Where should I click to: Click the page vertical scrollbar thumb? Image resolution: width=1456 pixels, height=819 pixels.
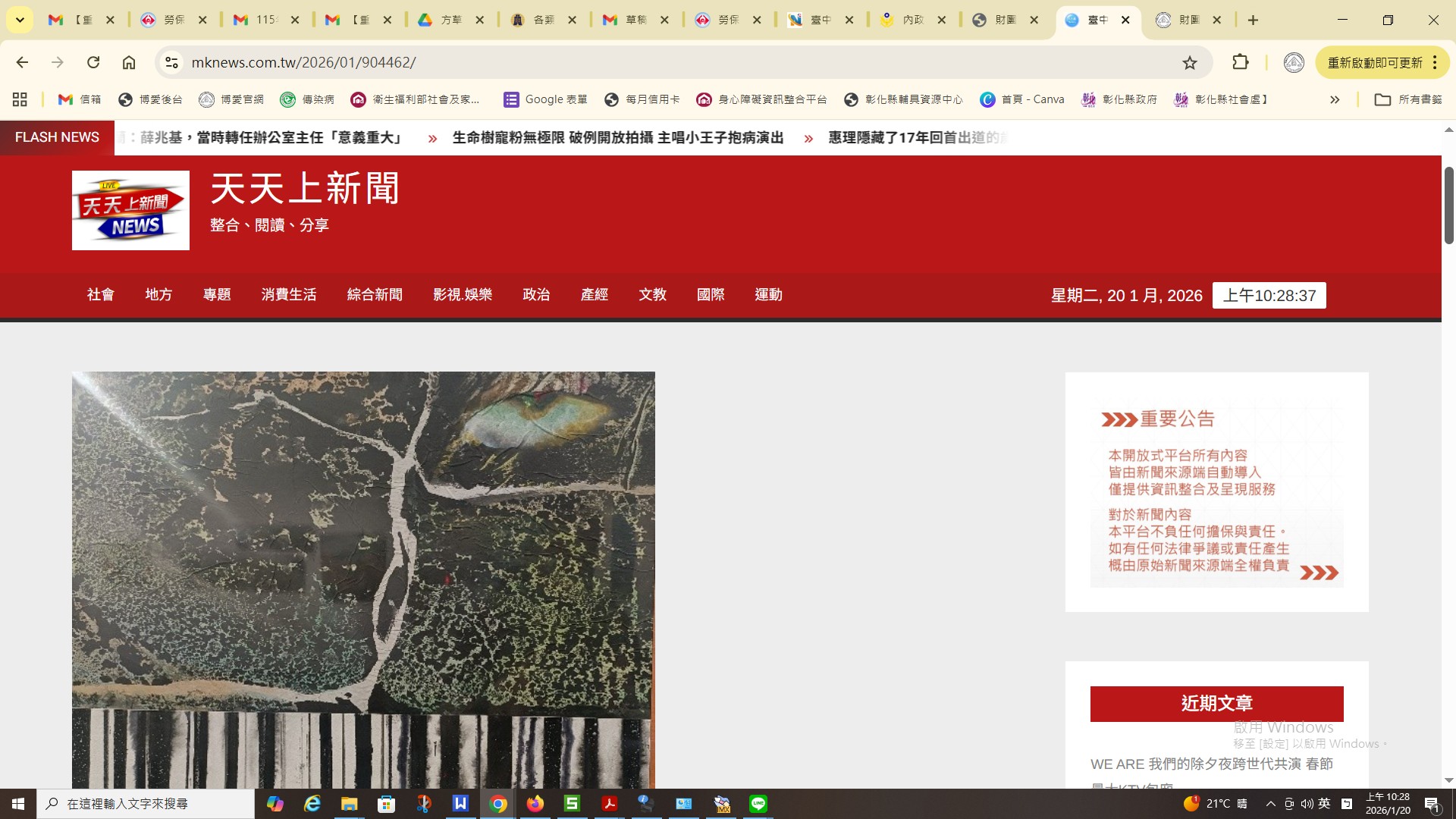pos(1448,205)
